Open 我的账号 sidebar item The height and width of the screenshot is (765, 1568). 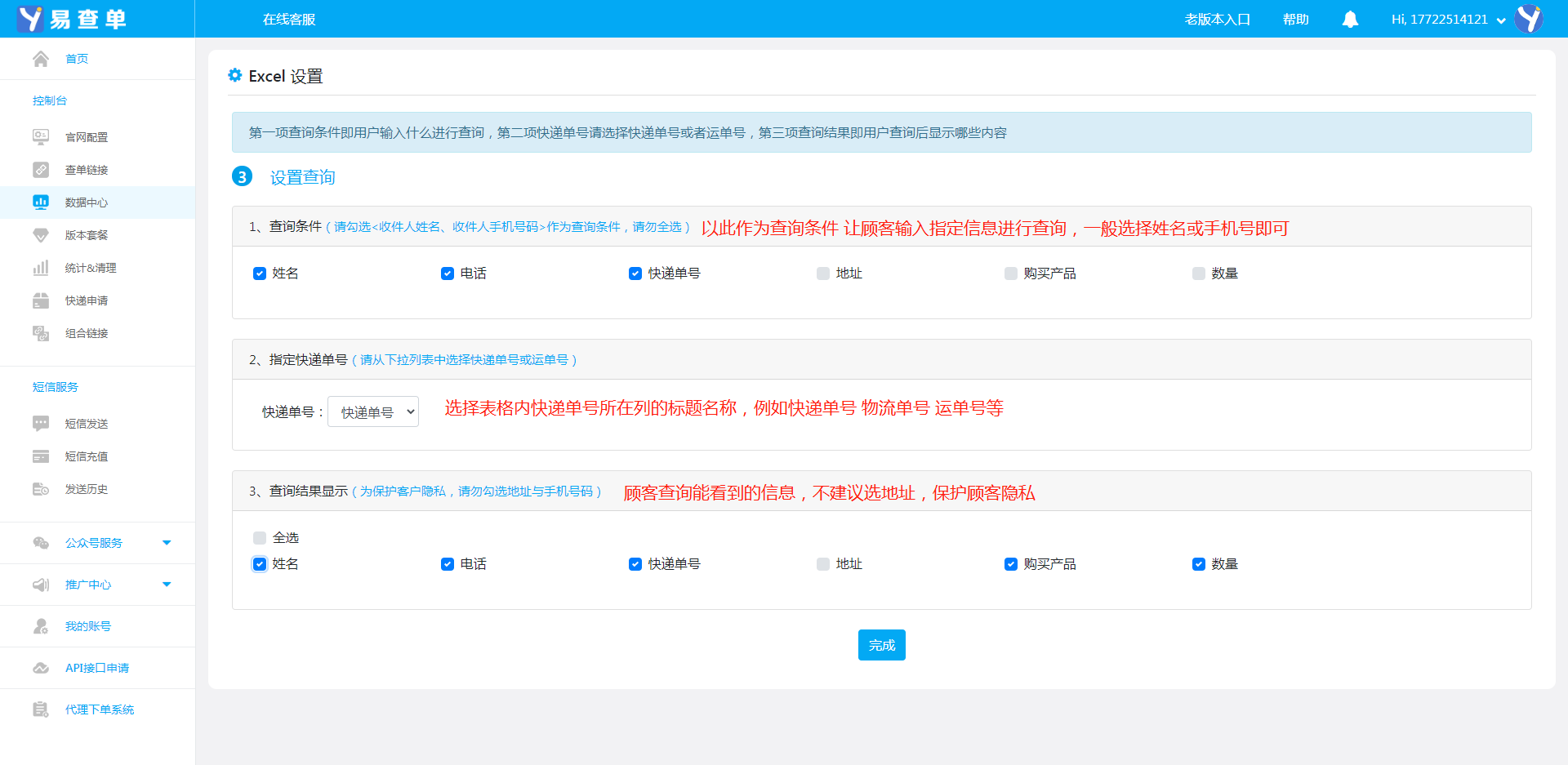pos(88,626)
